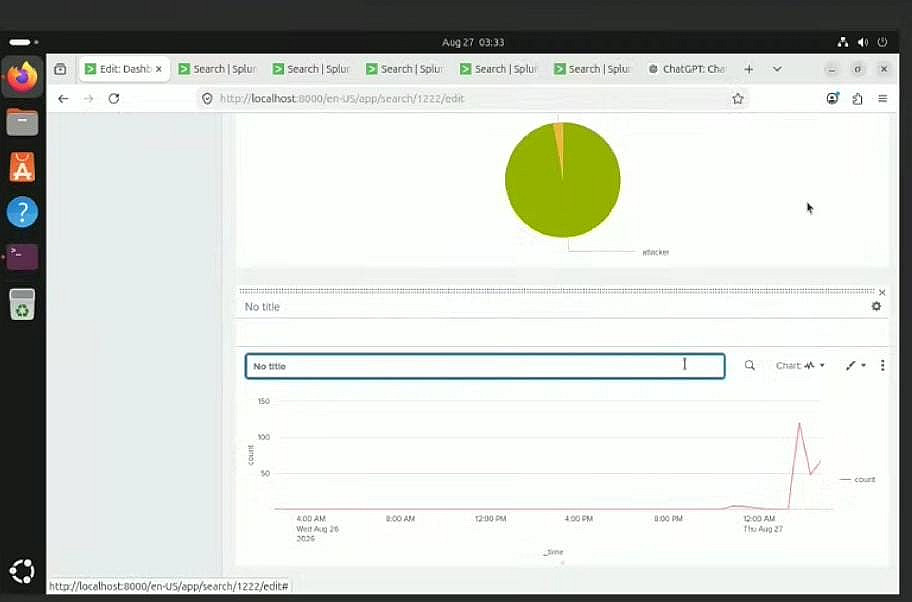Click the count legend entry in chart
Viewport: 912px width, 602px height.
pos(858,479)
